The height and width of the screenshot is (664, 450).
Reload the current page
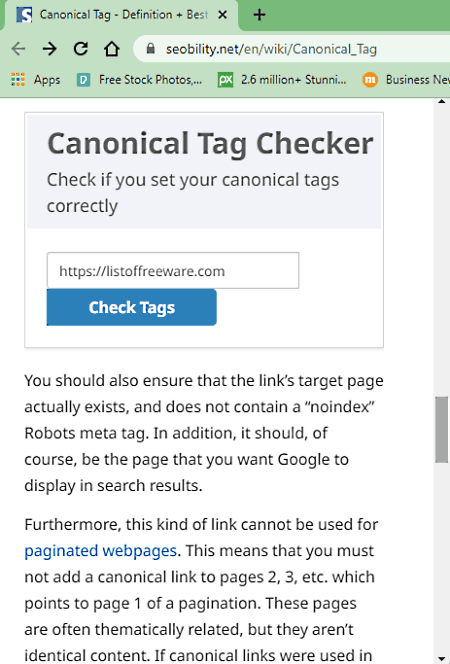tap(80, 49)
